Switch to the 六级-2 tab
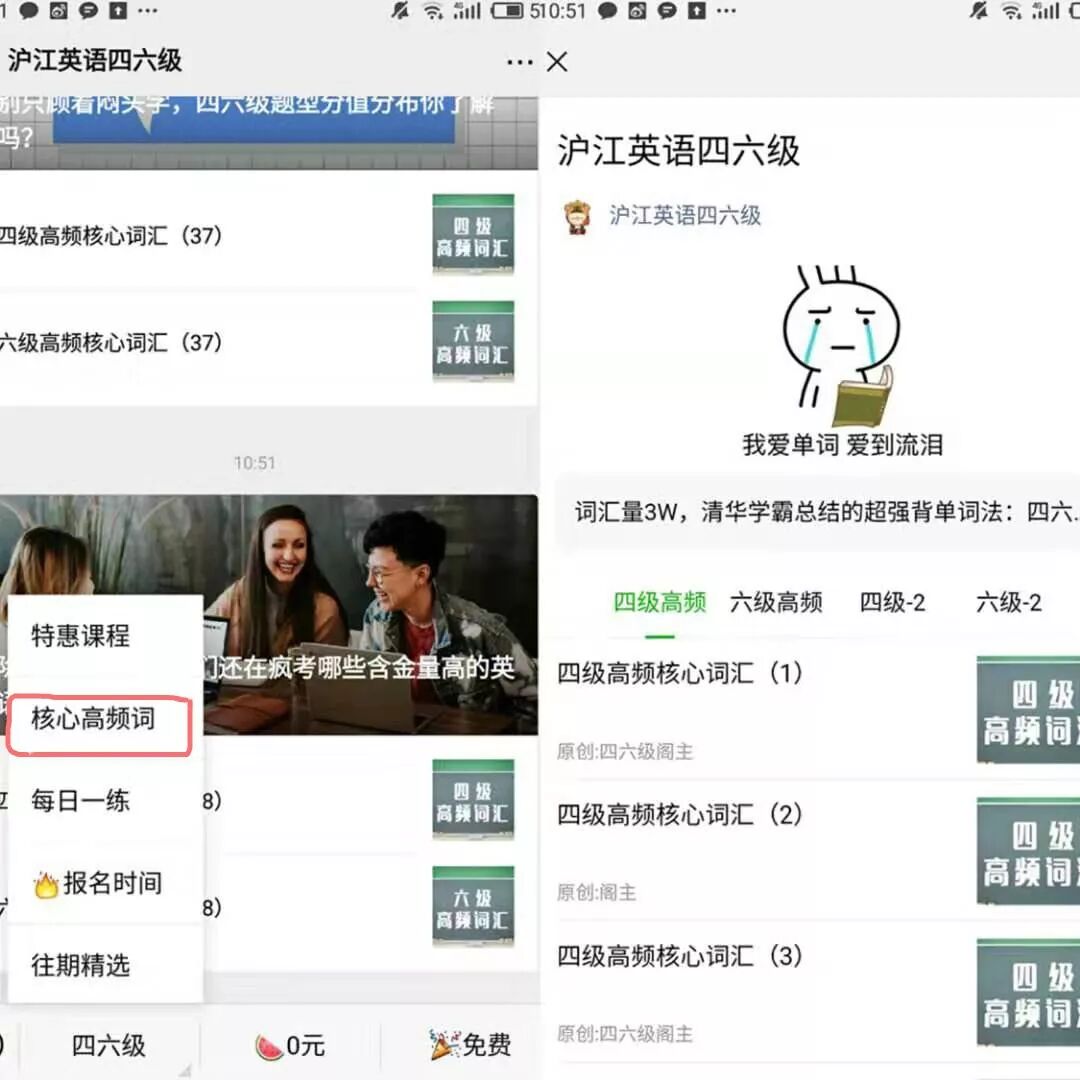 point(1008,603)
